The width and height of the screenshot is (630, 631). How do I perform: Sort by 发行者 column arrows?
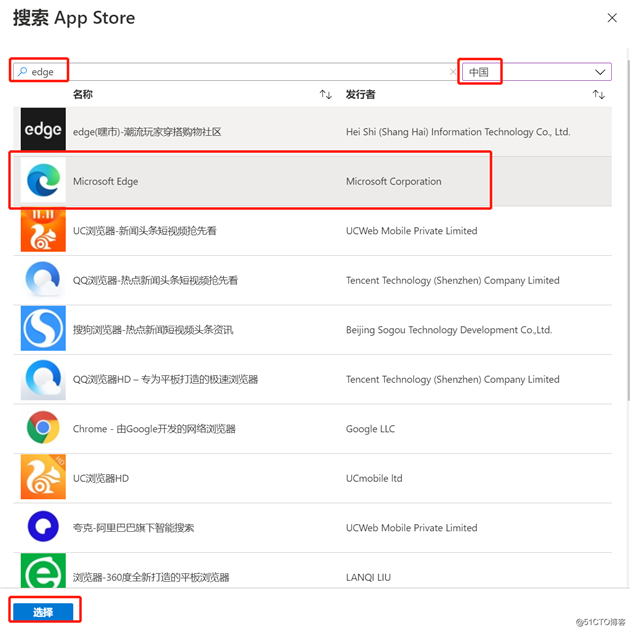pyautogui.click(x=599, y=95)
